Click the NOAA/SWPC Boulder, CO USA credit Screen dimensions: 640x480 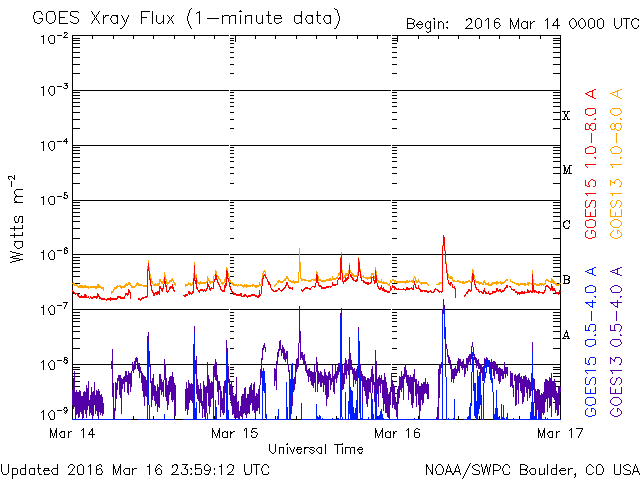(x=531, y=468)
